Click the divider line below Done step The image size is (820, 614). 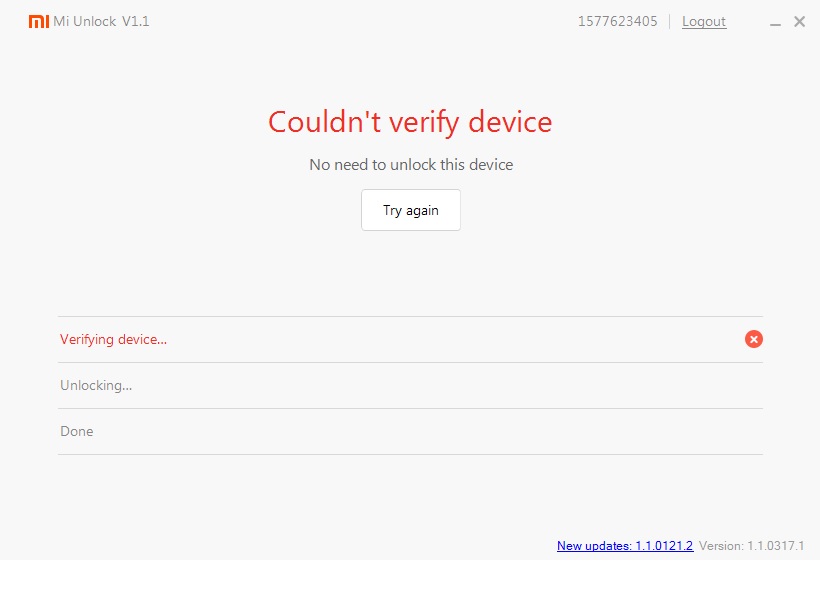coord(410,454)
